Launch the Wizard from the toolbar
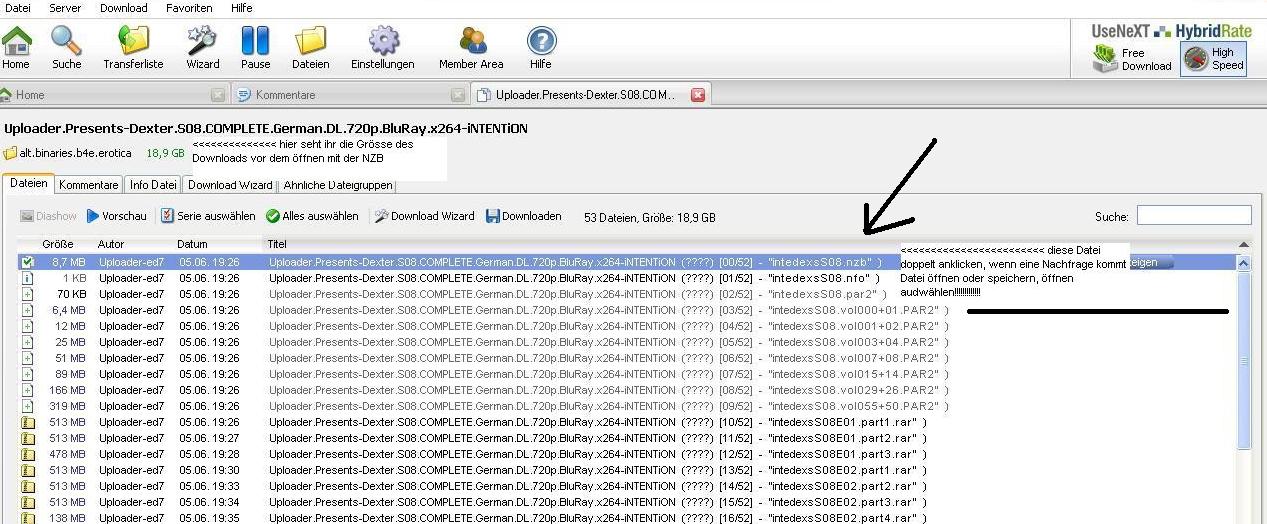 click(x=202, y=48)
